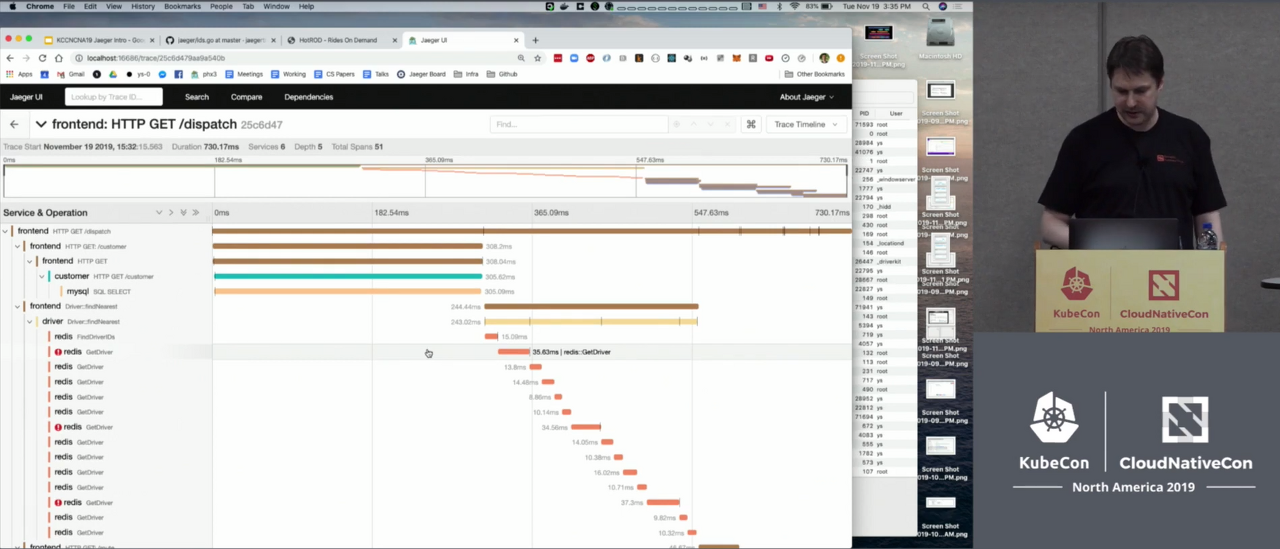Screen dimensions: 1280x549
Task: Open the Jaeger Compare page
Action: point(246,97)
